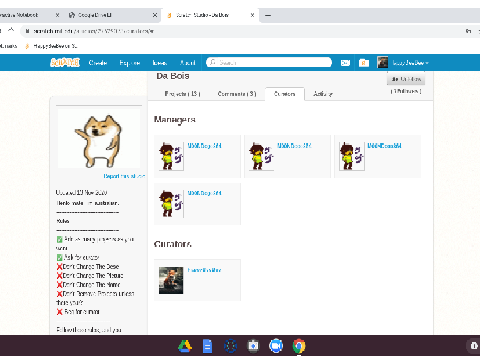Open the screenshot camera app in shelf

pos(253,346)
